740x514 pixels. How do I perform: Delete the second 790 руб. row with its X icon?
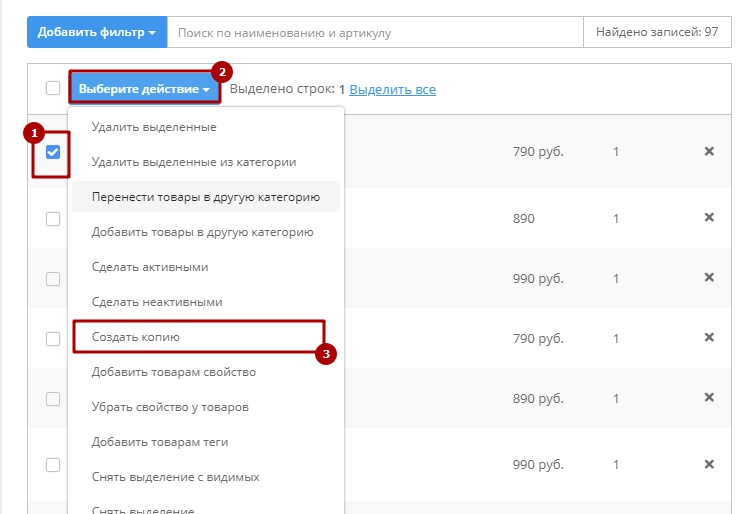point(709,337)
